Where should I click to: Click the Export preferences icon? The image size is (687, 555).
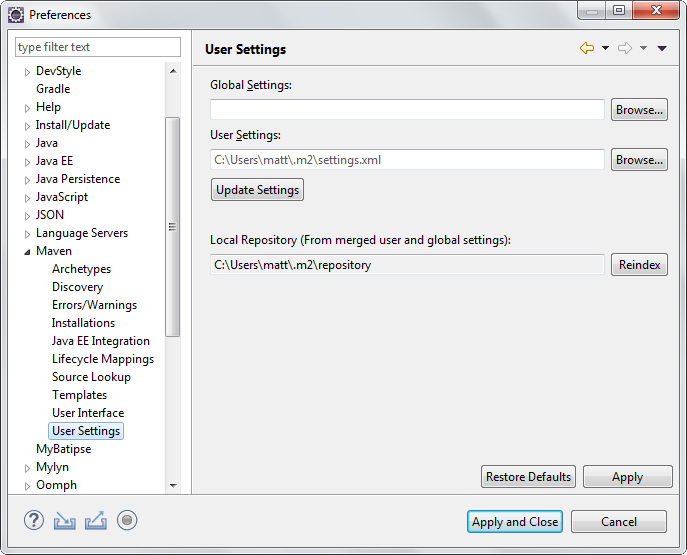pyautogui.click(x=95, y=521)
